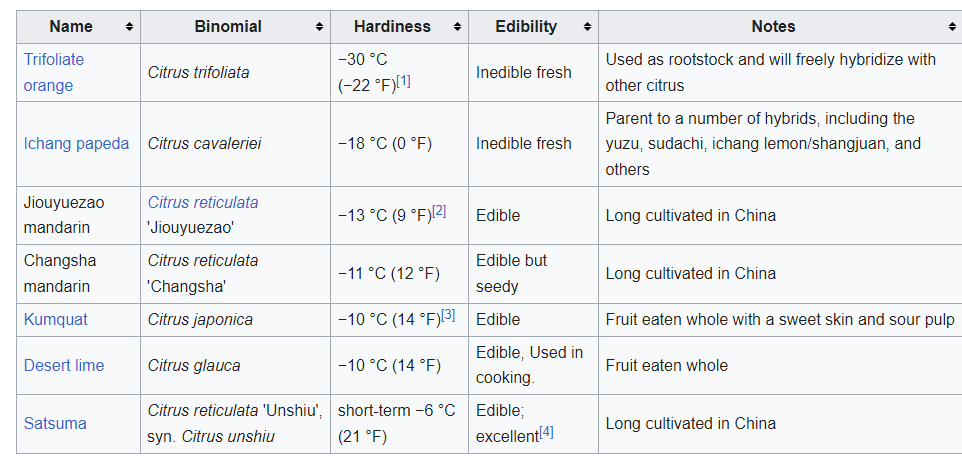The height and width of the screenshot is (460, 962).
Task: Follow the Ichang papeda link
Action: point(76,143)
